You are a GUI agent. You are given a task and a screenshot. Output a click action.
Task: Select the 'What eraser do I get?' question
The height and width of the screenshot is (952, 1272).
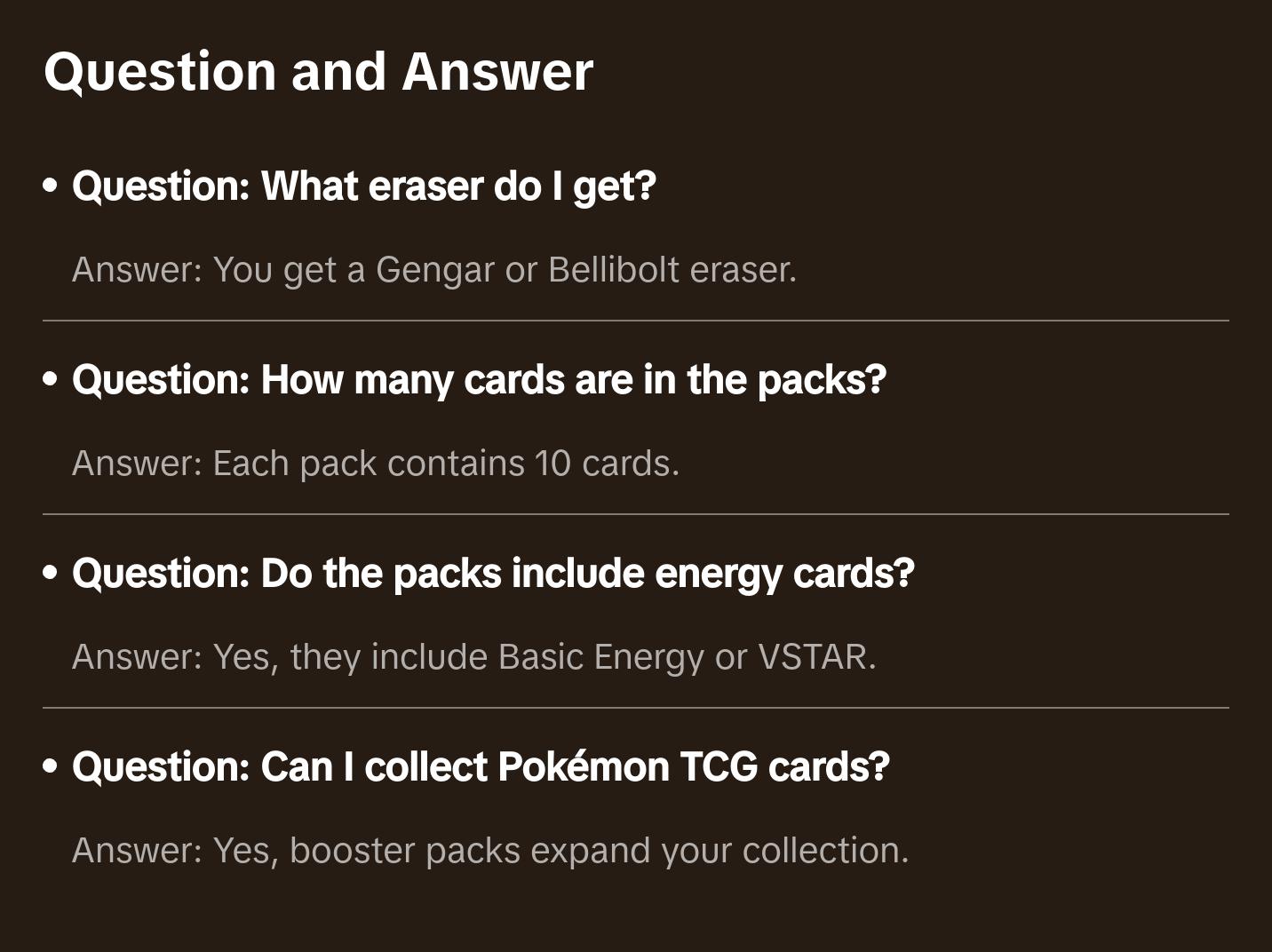point(364,186)
